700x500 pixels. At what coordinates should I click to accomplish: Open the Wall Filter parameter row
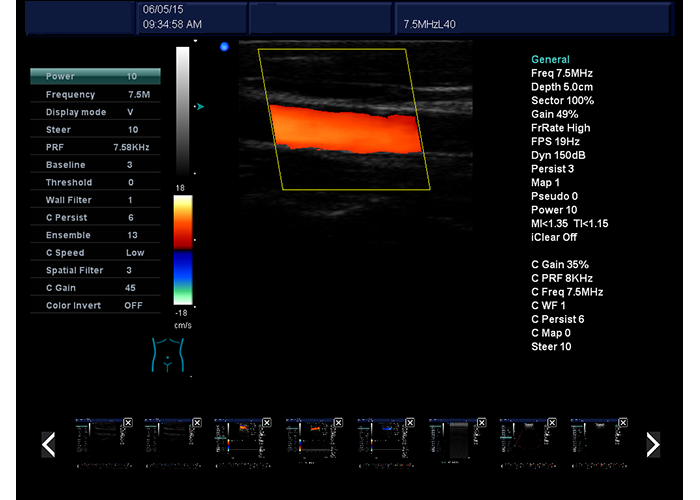tap(96, 200)
